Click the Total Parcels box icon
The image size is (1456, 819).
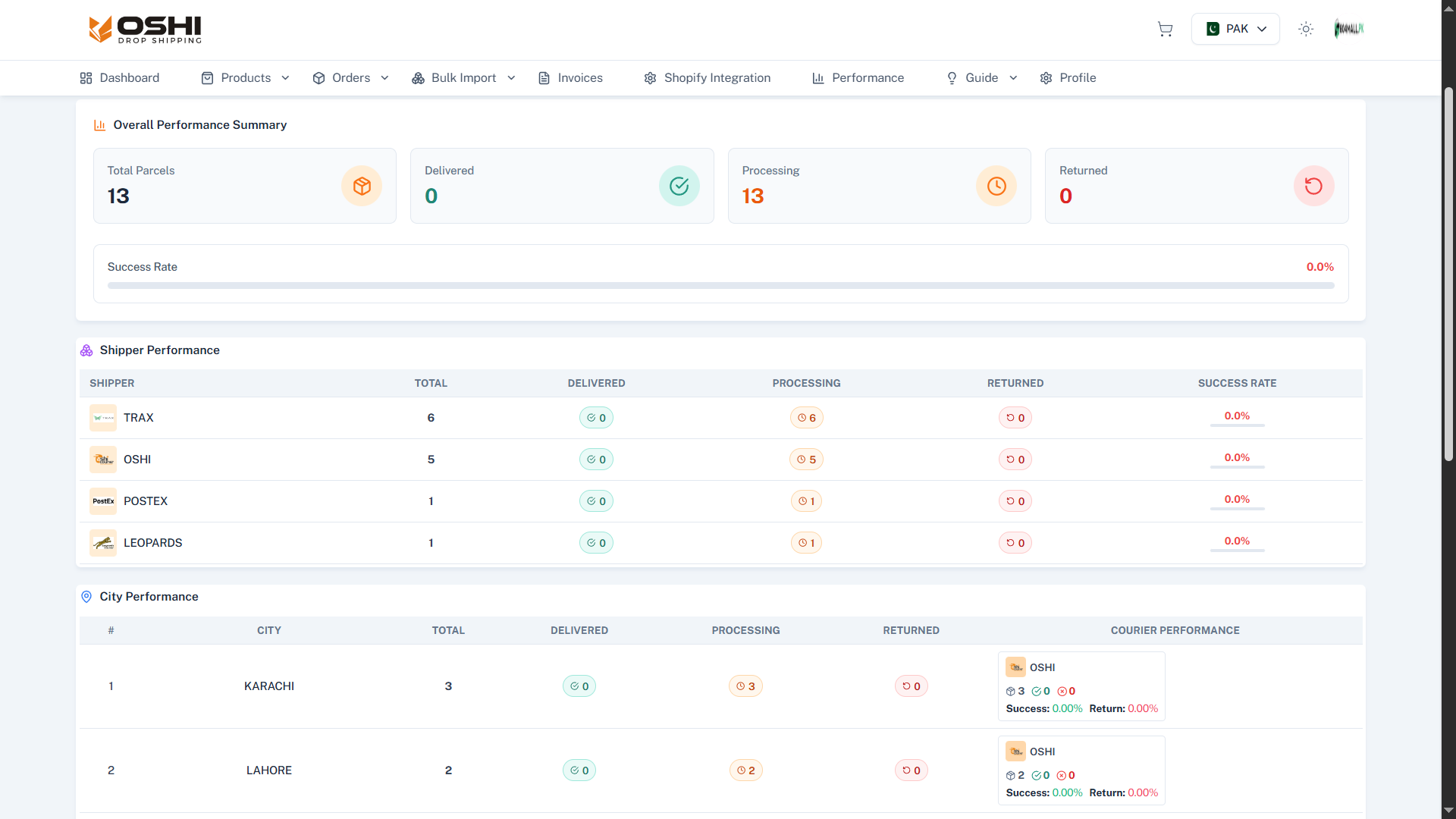point(362,186)
